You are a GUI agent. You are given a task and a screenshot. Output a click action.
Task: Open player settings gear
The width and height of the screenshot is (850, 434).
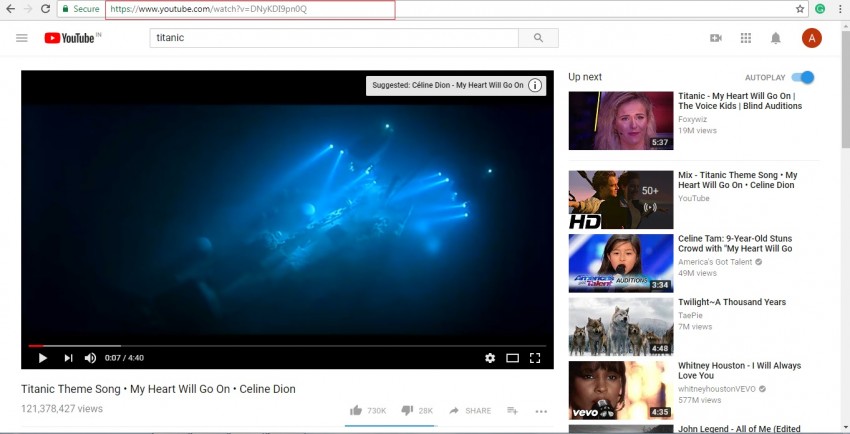(490, 358)
